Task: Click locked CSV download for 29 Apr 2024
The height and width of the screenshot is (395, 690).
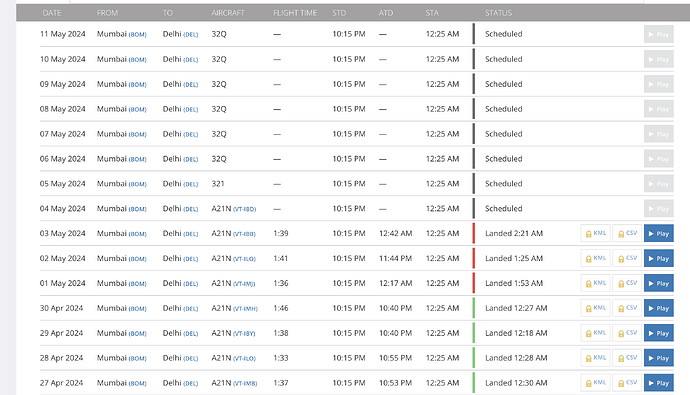Action: [627, 333]
